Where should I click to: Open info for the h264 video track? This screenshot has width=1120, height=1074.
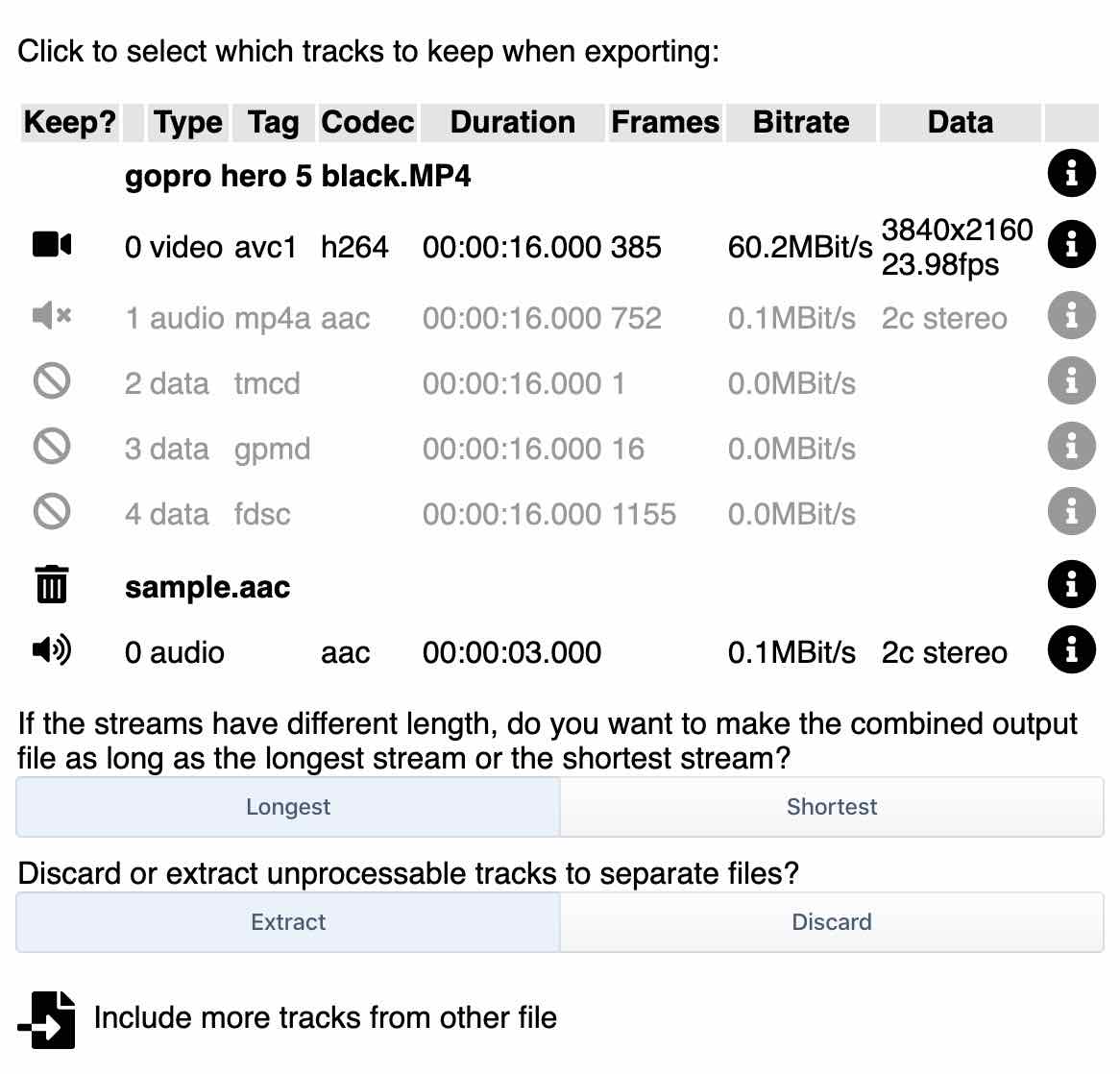click(1072, 244)
